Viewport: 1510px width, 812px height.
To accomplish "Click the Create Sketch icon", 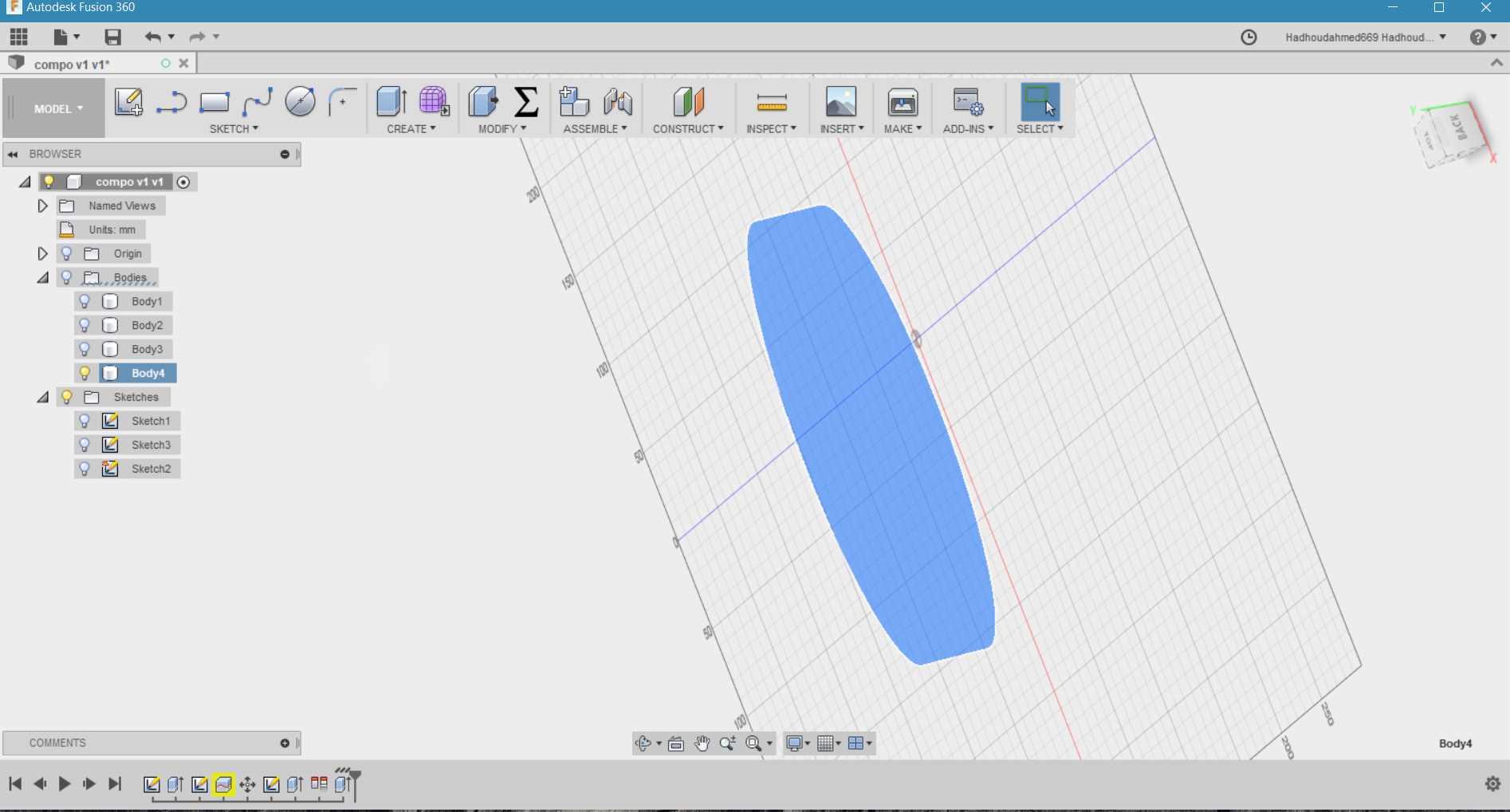I will tap(128, 102).
